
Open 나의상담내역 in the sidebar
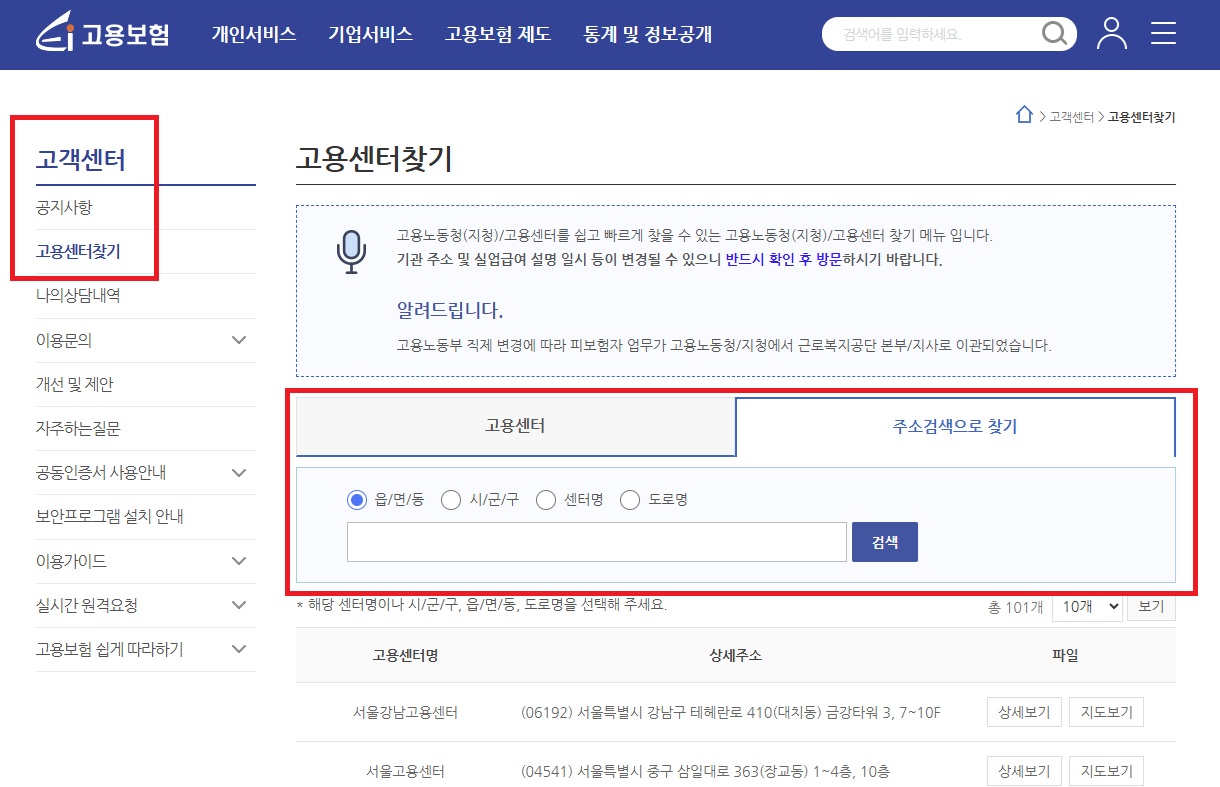tap(78, 296)
